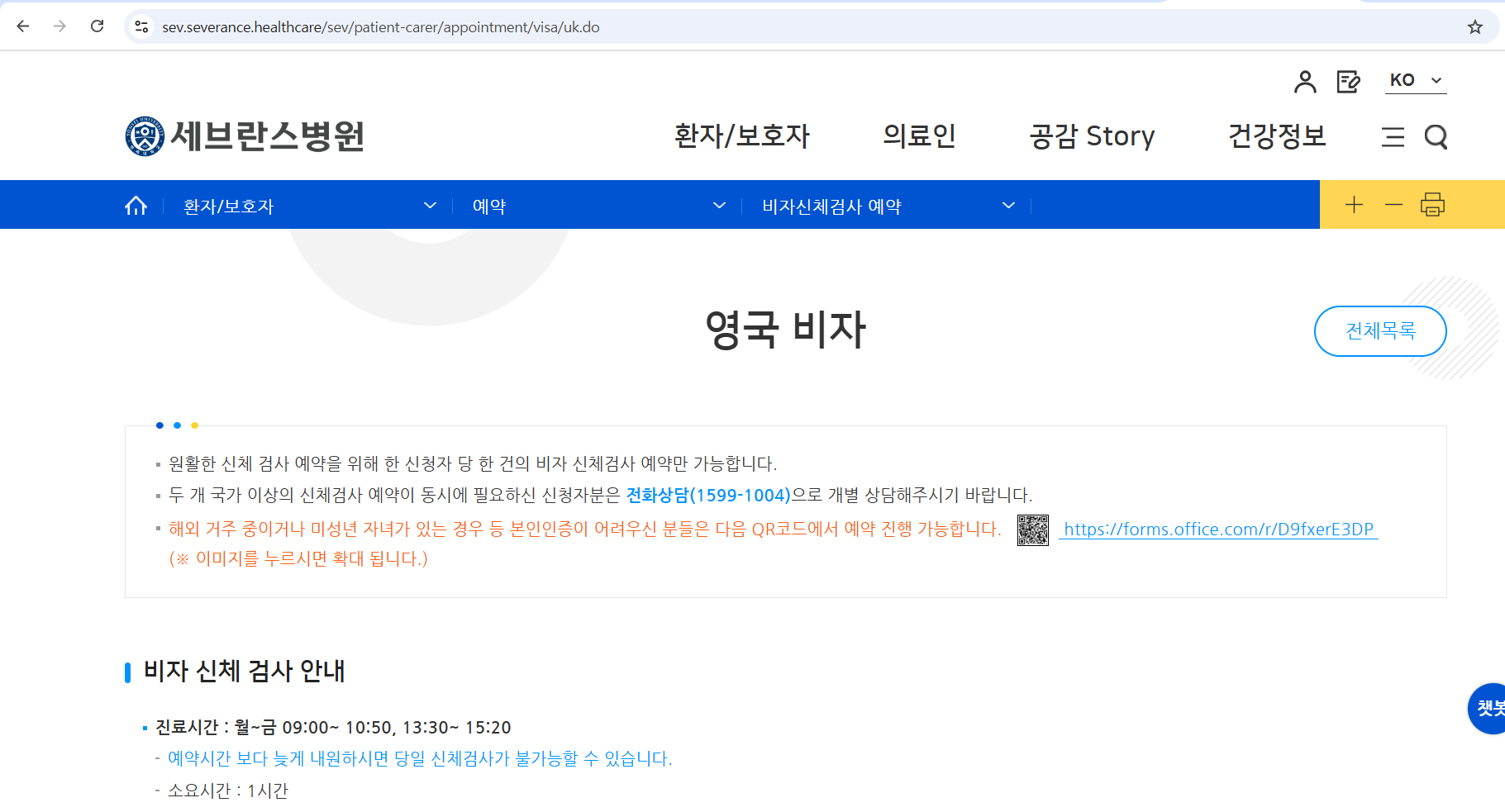Viewport: 1505px width, 812px height.
Task: Open the search icon
Action: (1436, 138)
